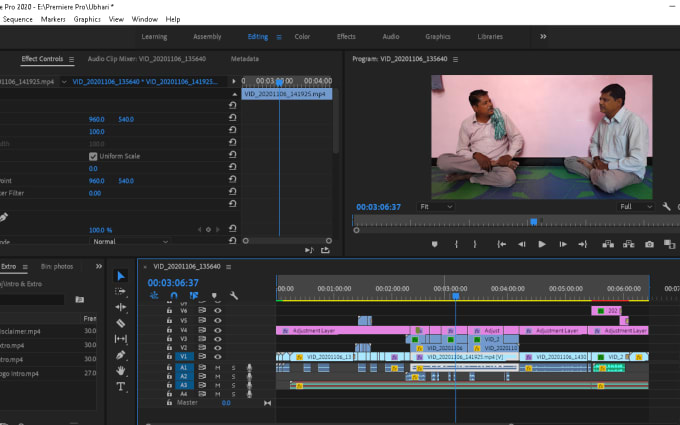Open the Markers menu
Screen dimensions: 680x425
(53, 19)
